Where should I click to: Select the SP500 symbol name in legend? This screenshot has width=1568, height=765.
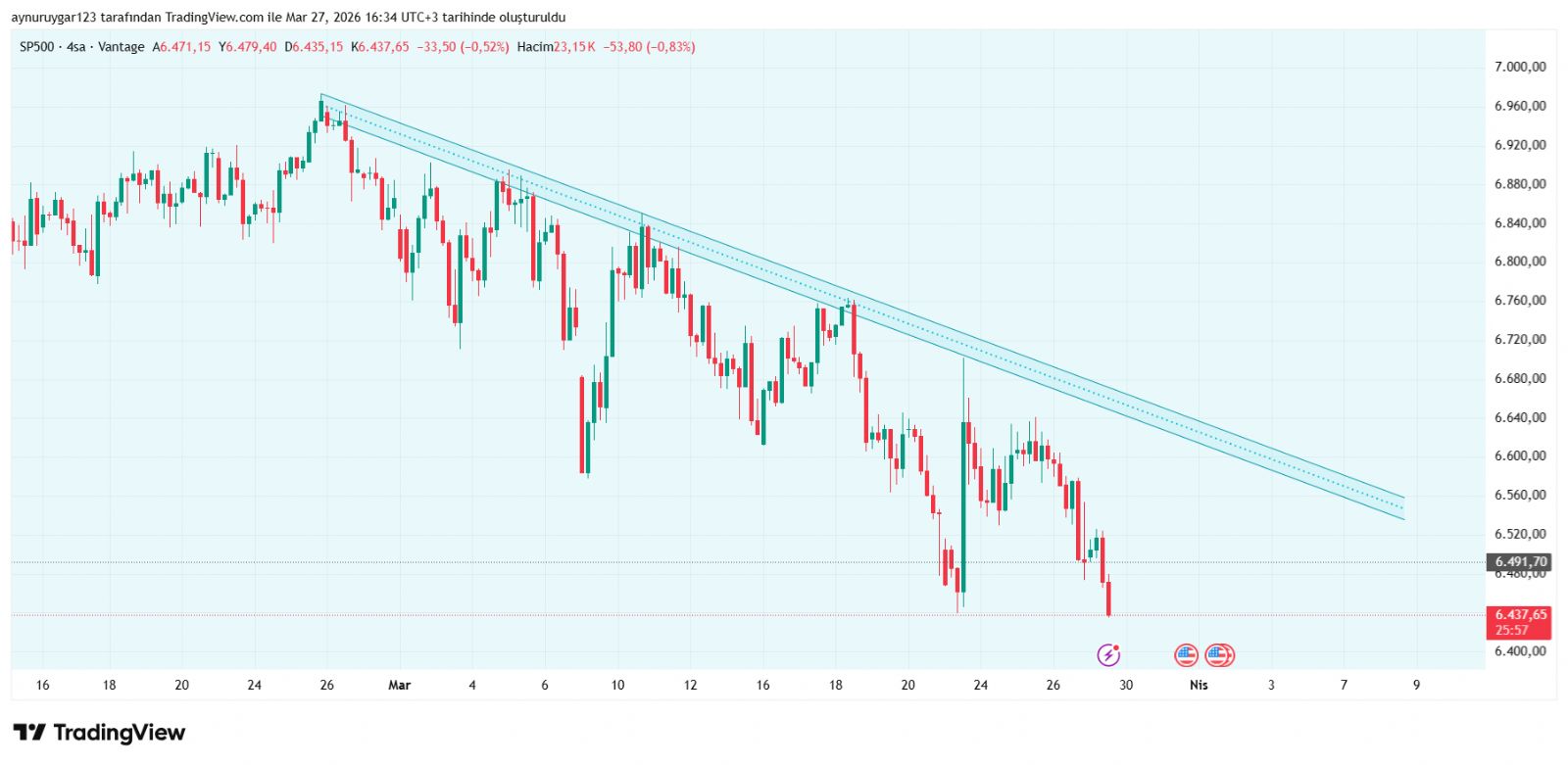pos(37,47)
